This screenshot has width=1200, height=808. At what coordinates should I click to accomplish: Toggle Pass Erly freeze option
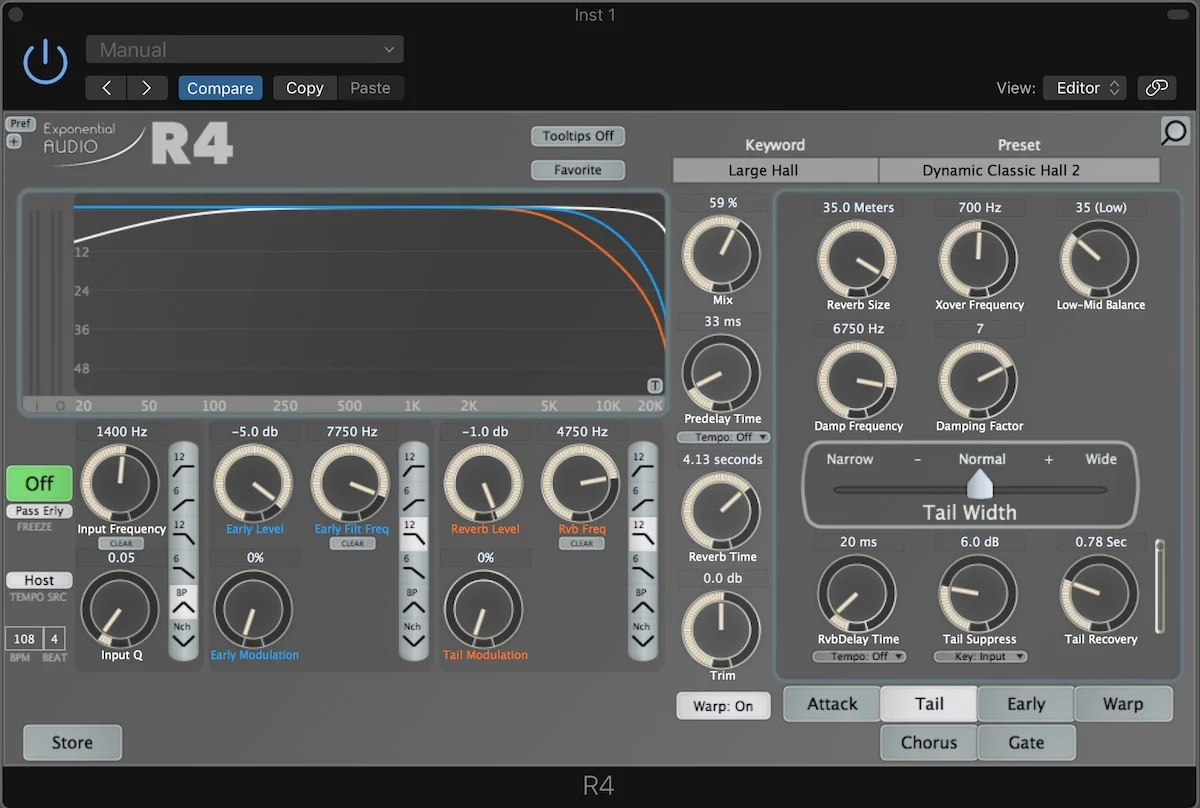[x=39, y=511]
